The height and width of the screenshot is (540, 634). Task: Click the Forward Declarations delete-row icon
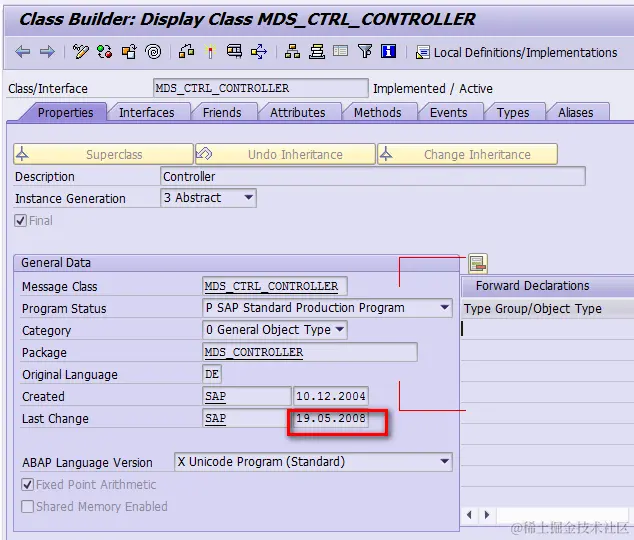click(478, 264)
